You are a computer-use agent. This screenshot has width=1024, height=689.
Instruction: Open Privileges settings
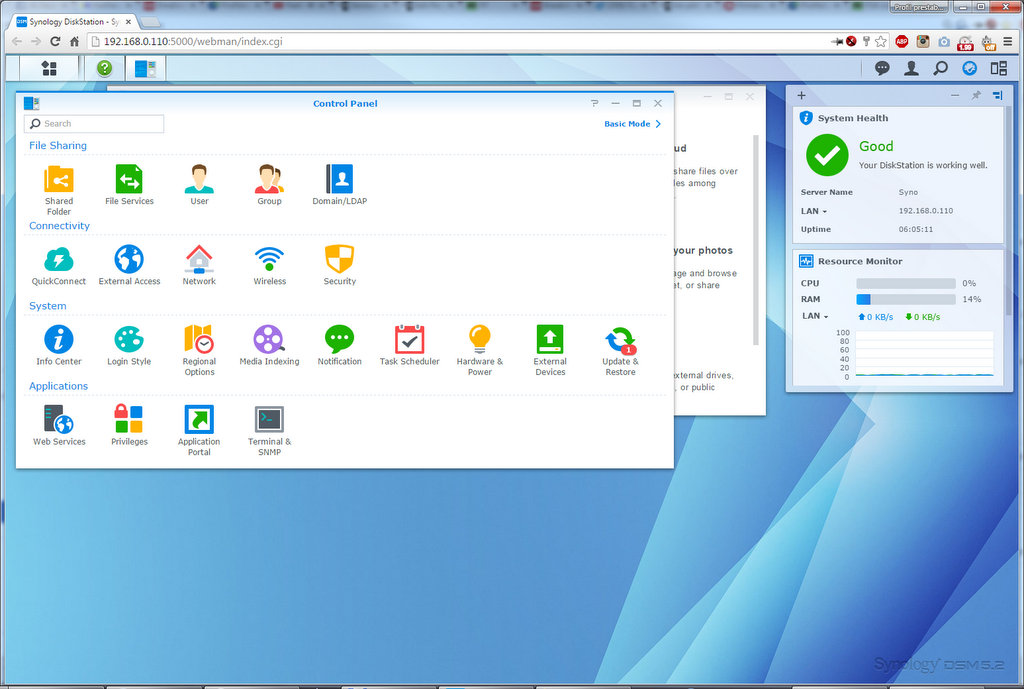129,426
